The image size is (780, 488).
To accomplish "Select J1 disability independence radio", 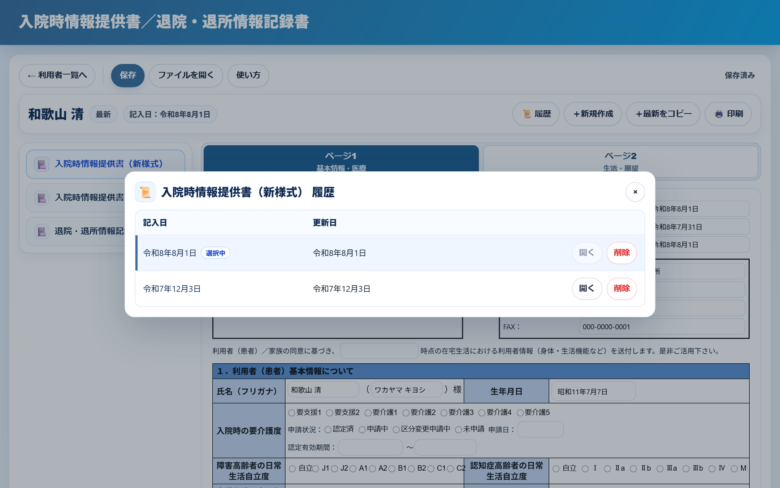I will click(x=315, y=469).
